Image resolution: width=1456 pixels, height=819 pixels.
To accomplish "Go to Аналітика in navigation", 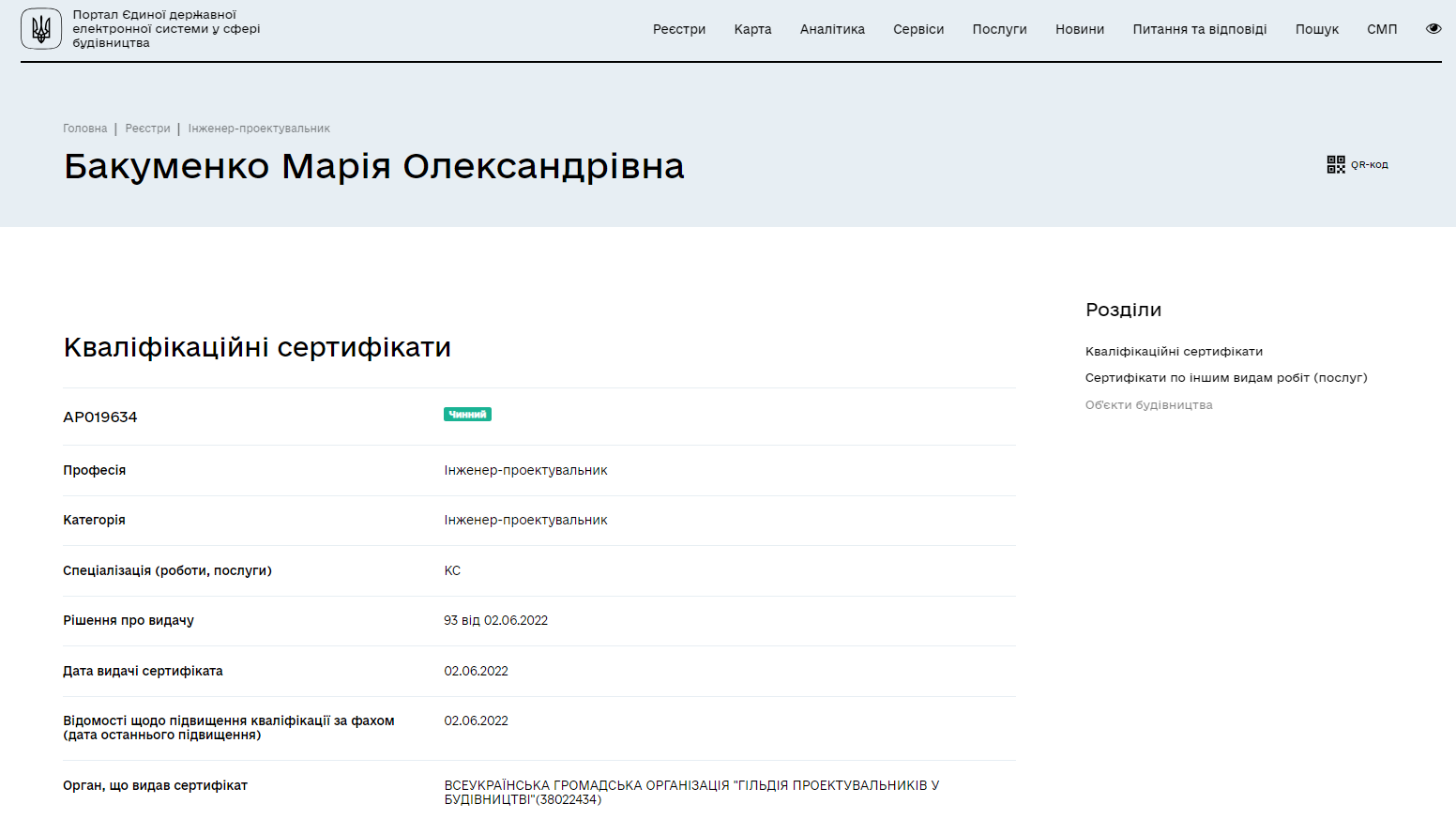I will pyautogui.click(x=832, y=29).
